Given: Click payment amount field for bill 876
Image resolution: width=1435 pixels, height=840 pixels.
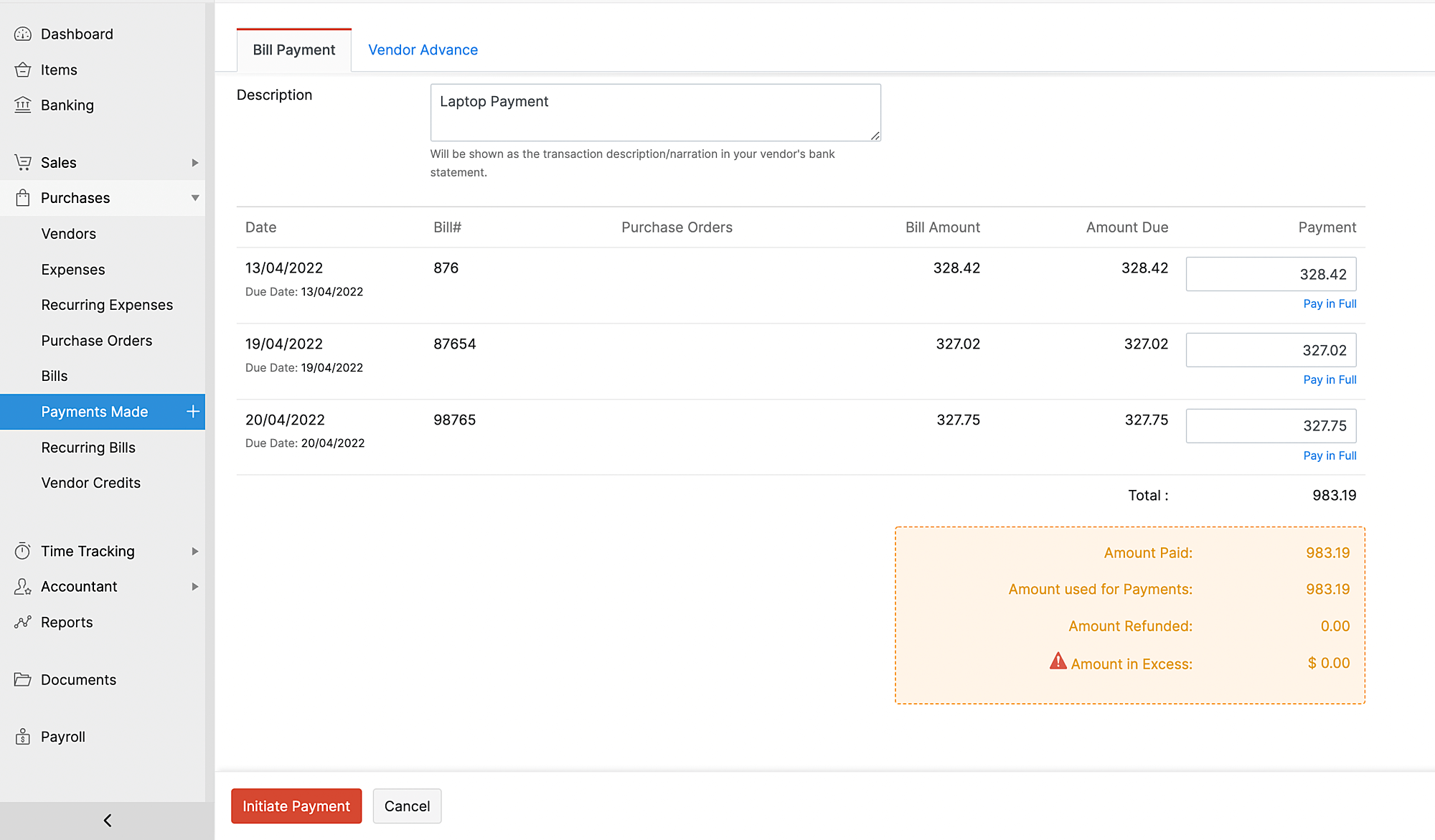Looking at the screenshot, I should [1270, 274].
